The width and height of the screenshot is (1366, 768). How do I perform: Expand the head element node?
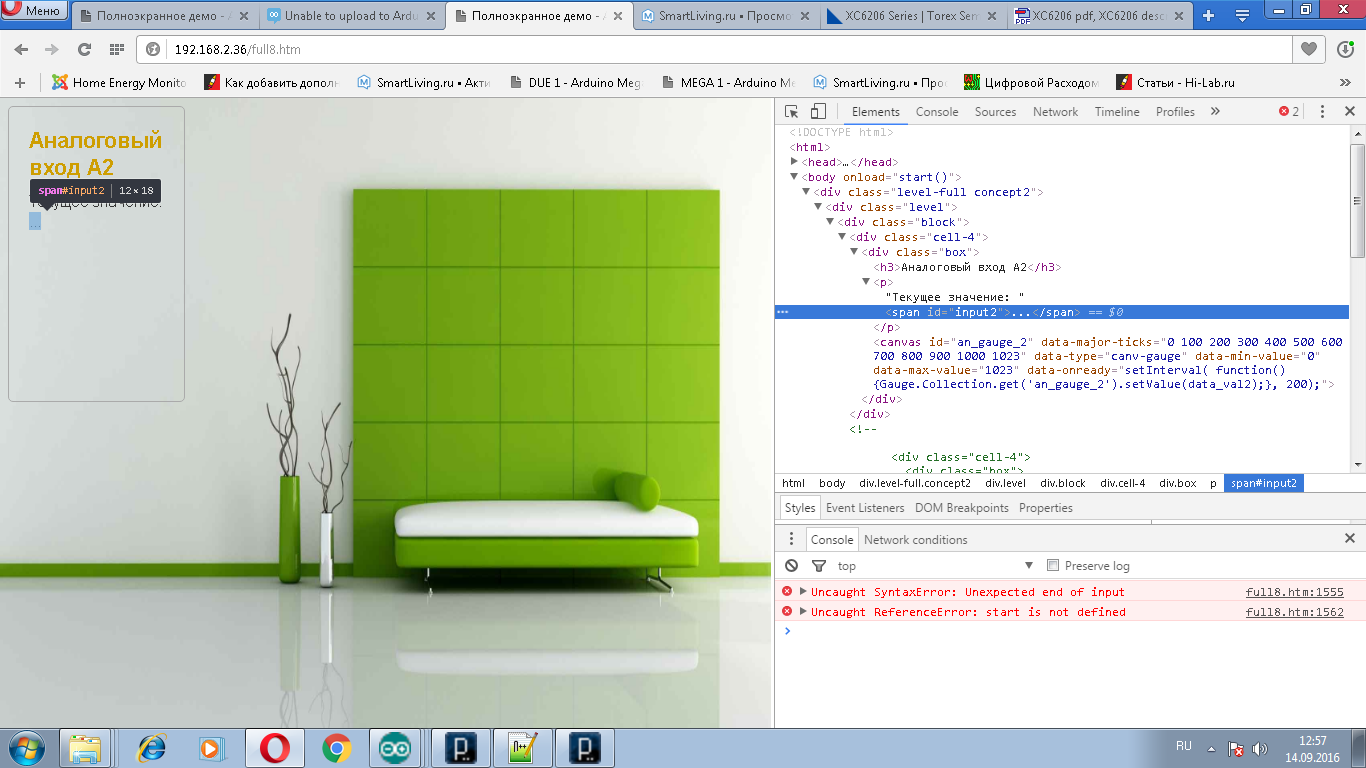(795, 162)
